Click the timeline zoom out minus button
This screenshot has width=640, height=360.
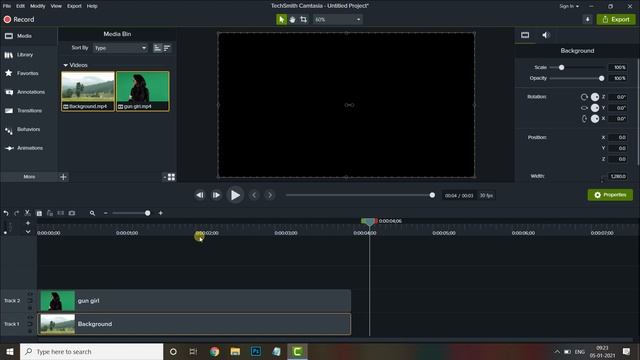106,213
